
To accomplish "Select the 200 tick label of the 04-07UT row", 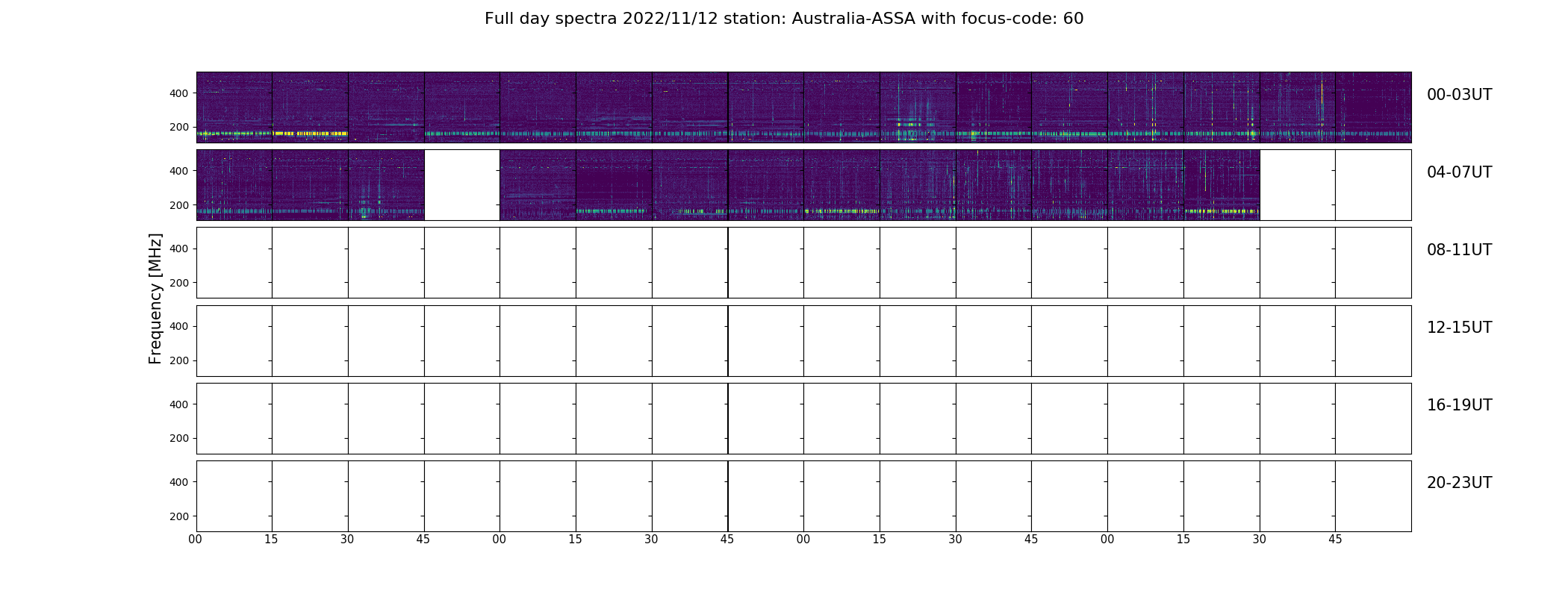I will (179, 205).
